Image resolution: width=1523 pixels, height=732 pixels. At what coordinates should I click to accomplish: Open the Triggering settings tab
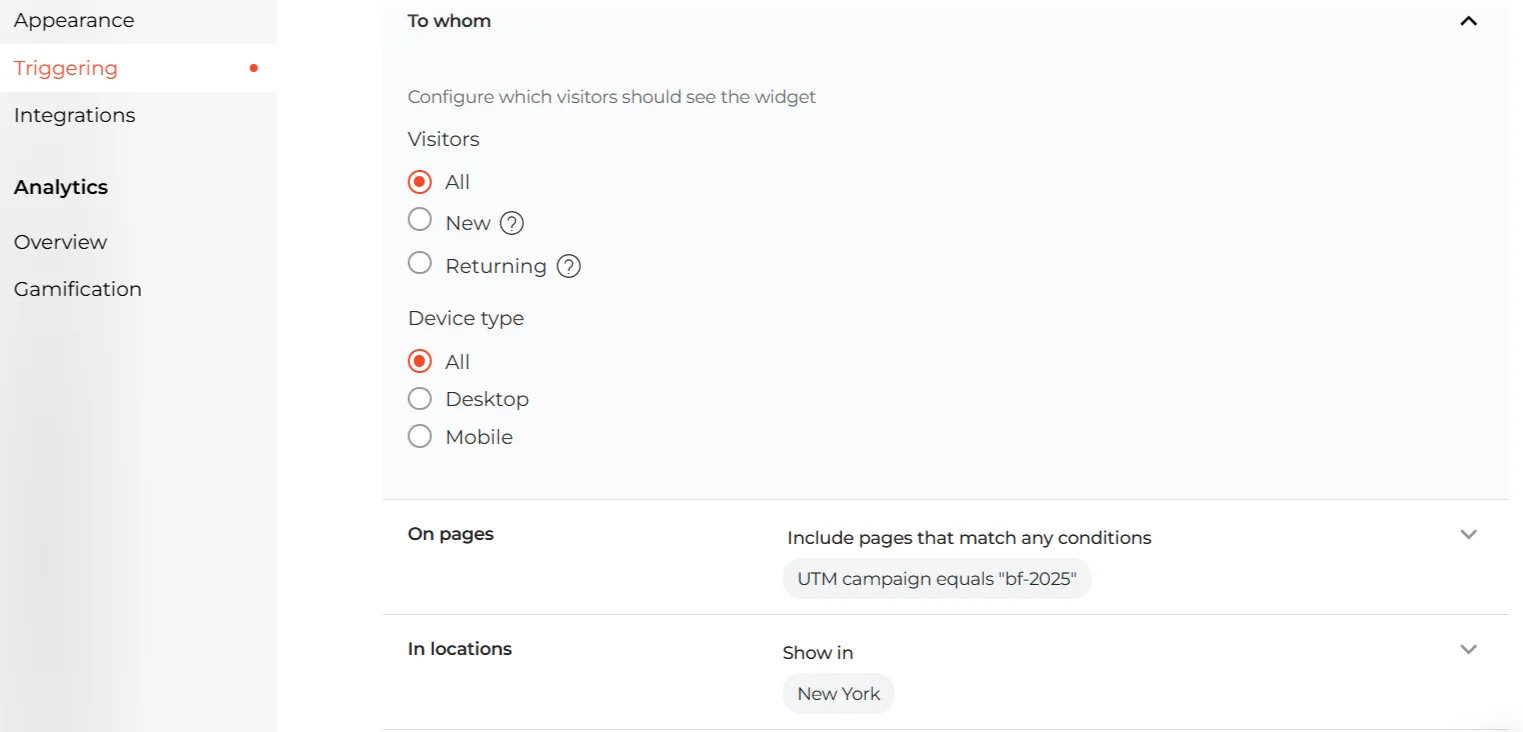click(66, 68)
